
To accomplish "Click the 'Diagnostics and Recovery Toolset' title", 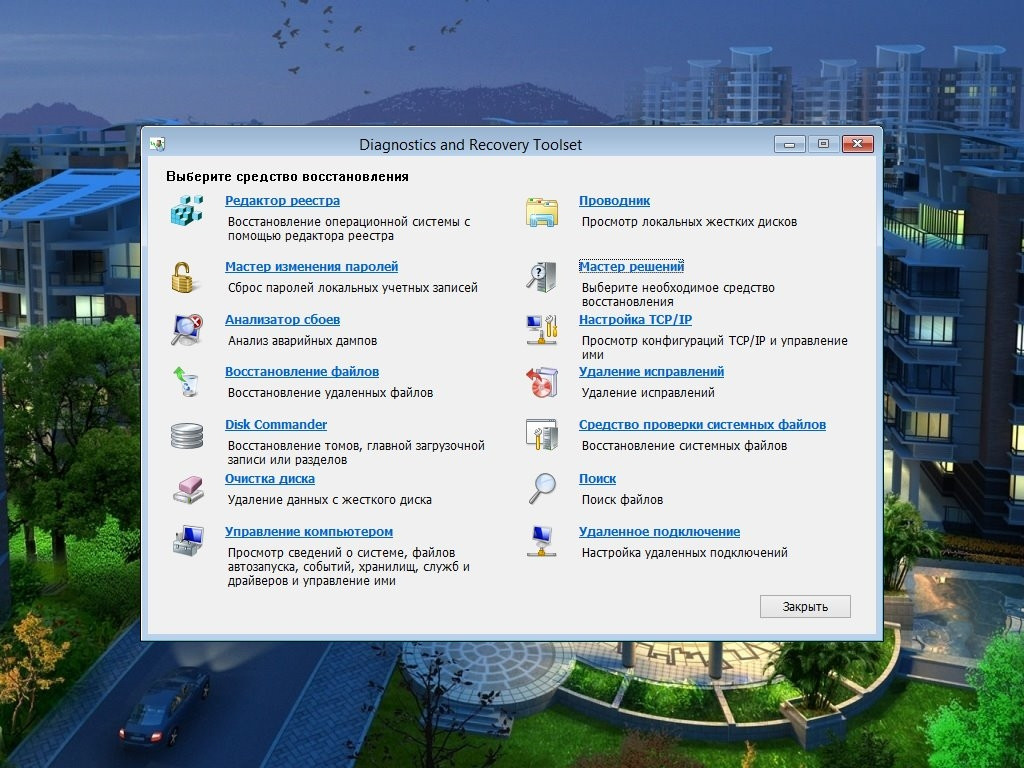I will coord(470,144).
